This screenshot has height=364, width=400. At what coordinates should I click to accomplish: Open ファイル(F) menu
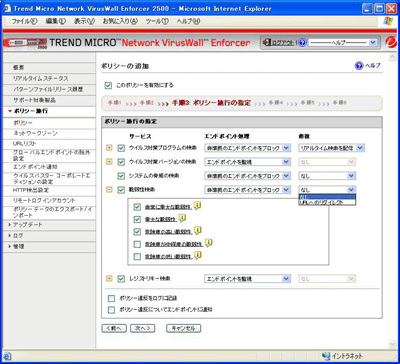[25, 21]
